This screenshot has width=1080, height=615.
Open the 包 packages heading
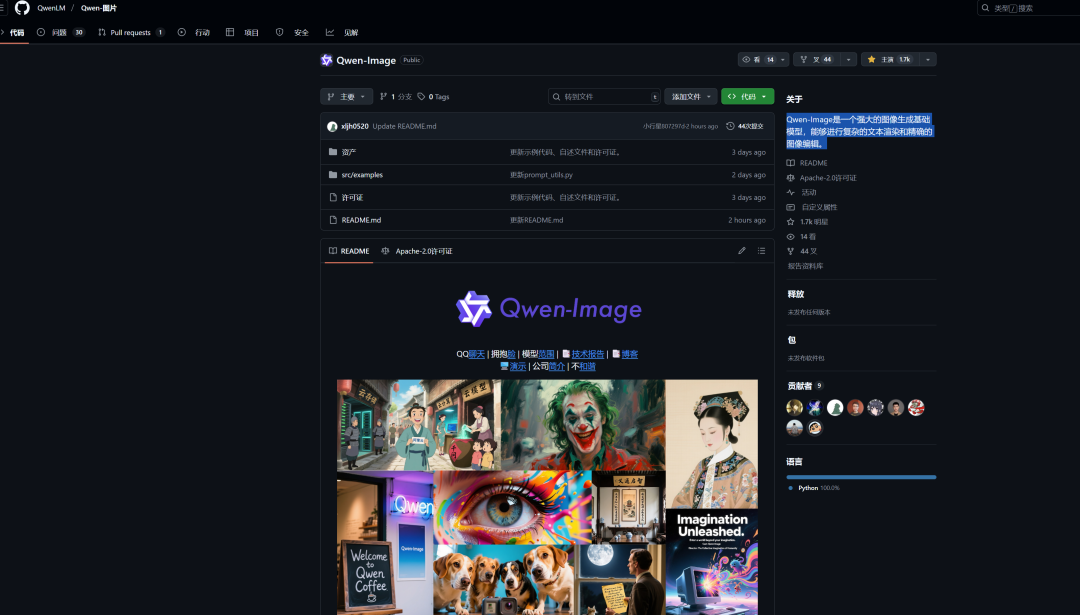tap(791, 340)
